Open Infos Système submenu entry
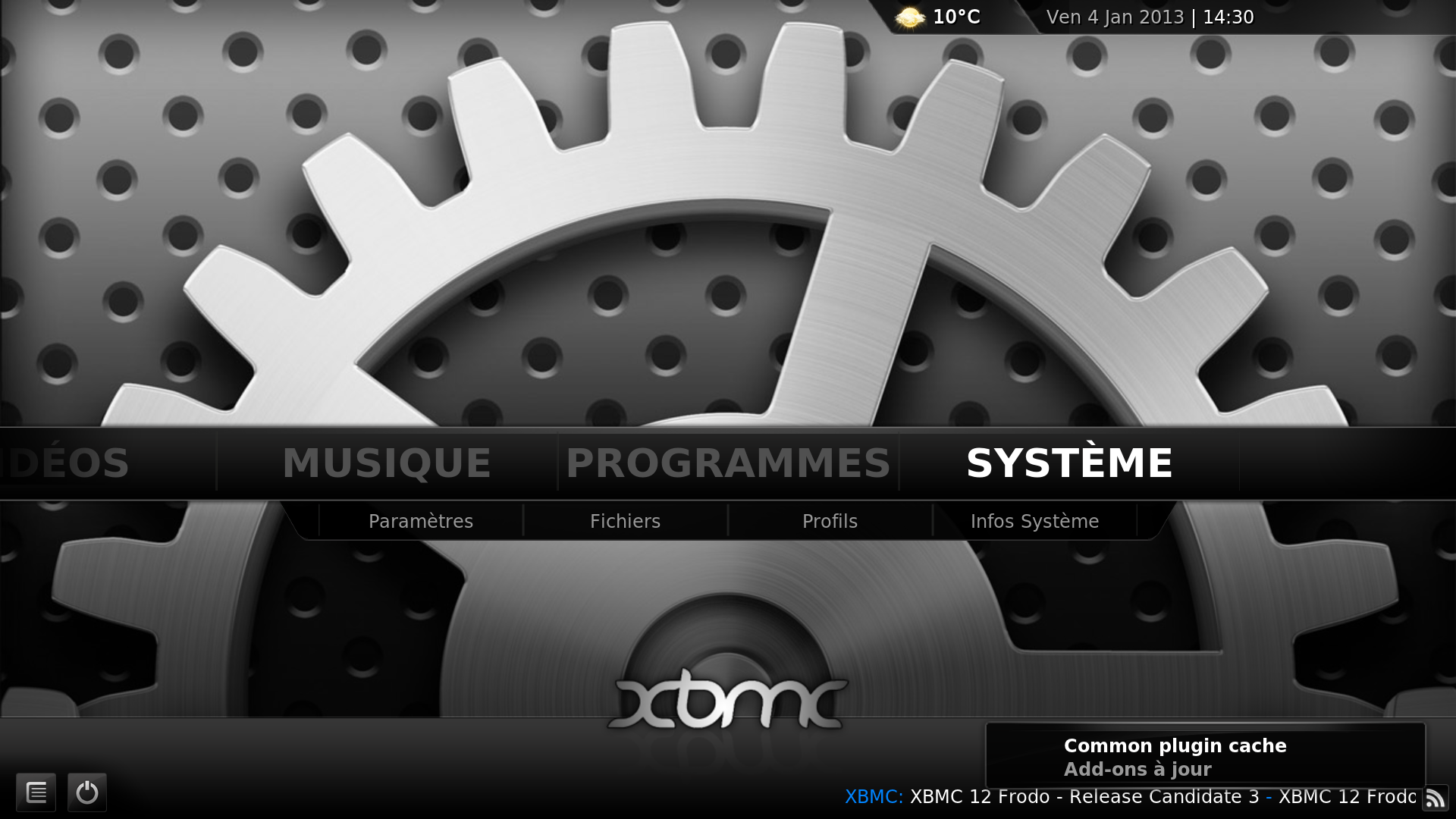This screenshot has width=1456, height=819. [1034, 521]
